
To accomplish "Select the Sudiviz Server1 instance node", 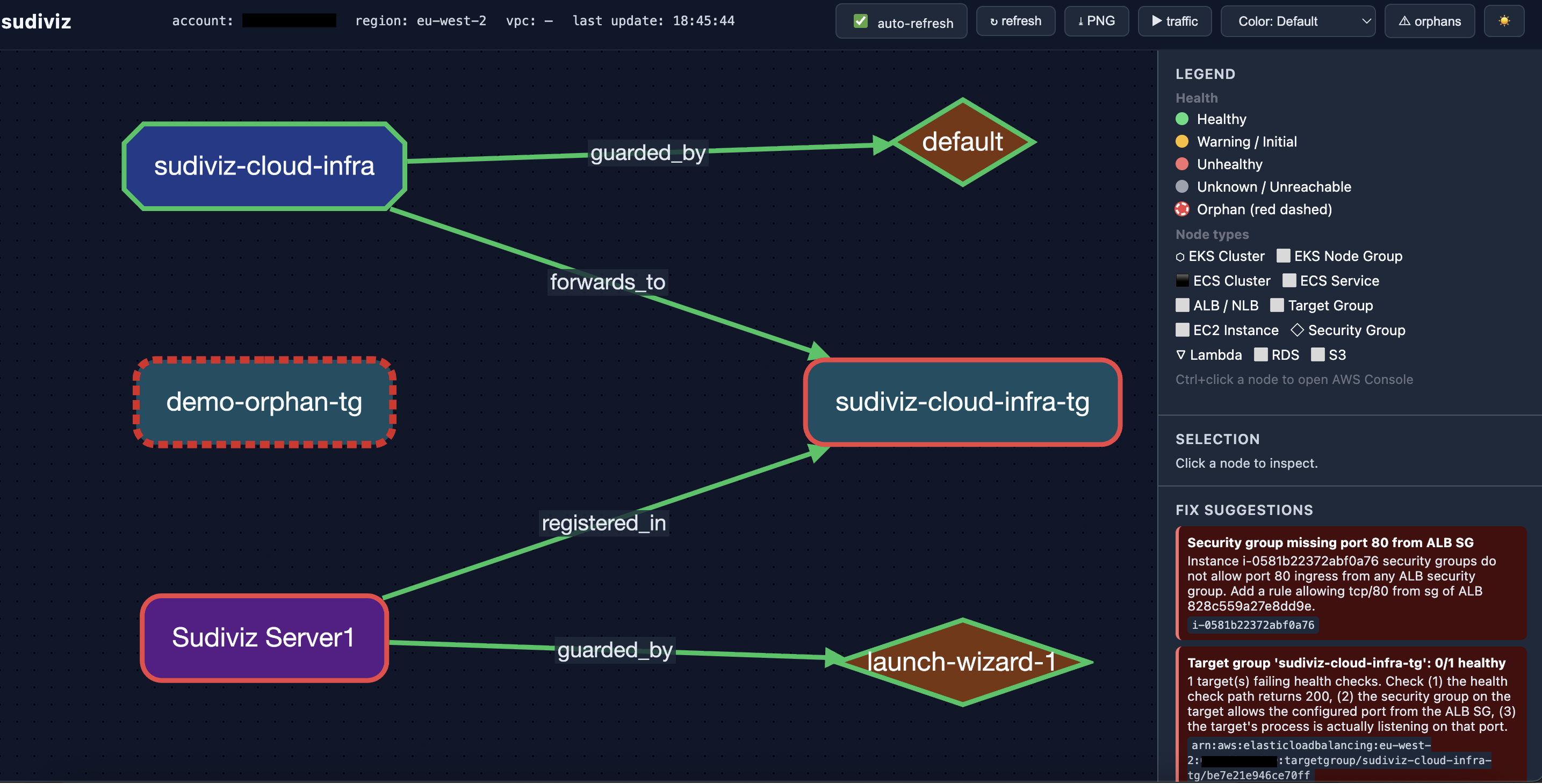I will 264,638.
